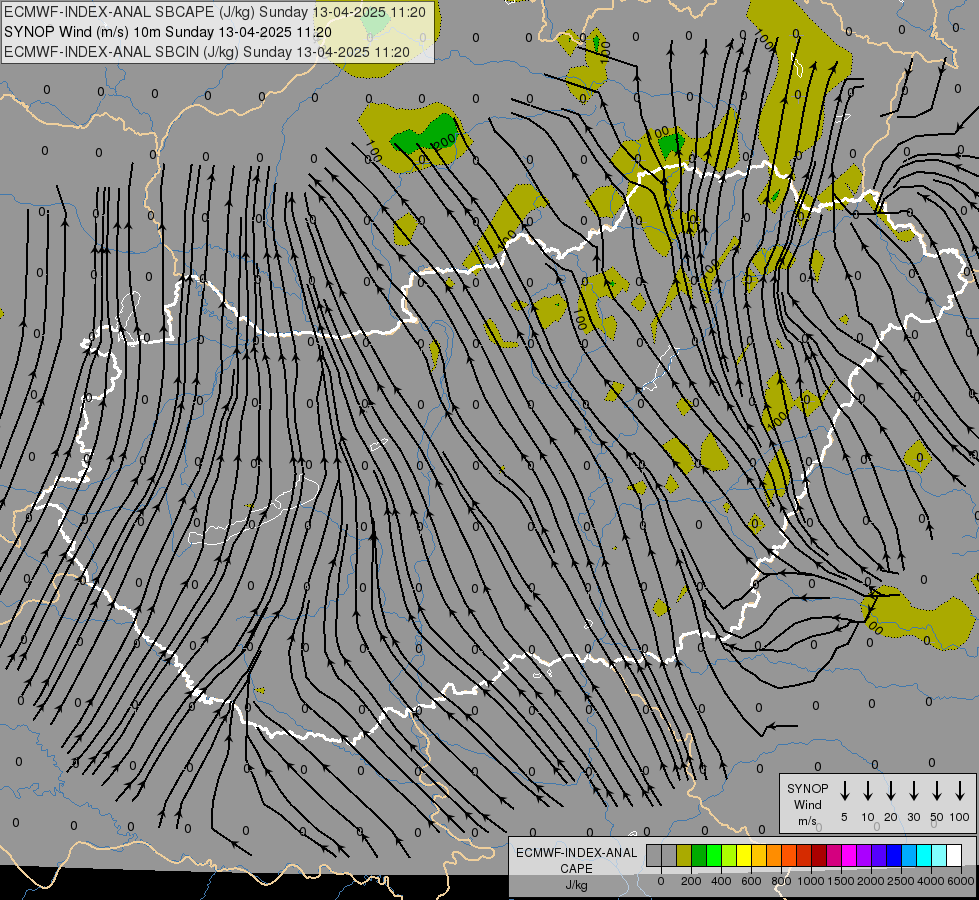Pick the pure yellow CAPE legend swatch
Viewport: 979px width, 900px height.
click(x=744, y=856)
